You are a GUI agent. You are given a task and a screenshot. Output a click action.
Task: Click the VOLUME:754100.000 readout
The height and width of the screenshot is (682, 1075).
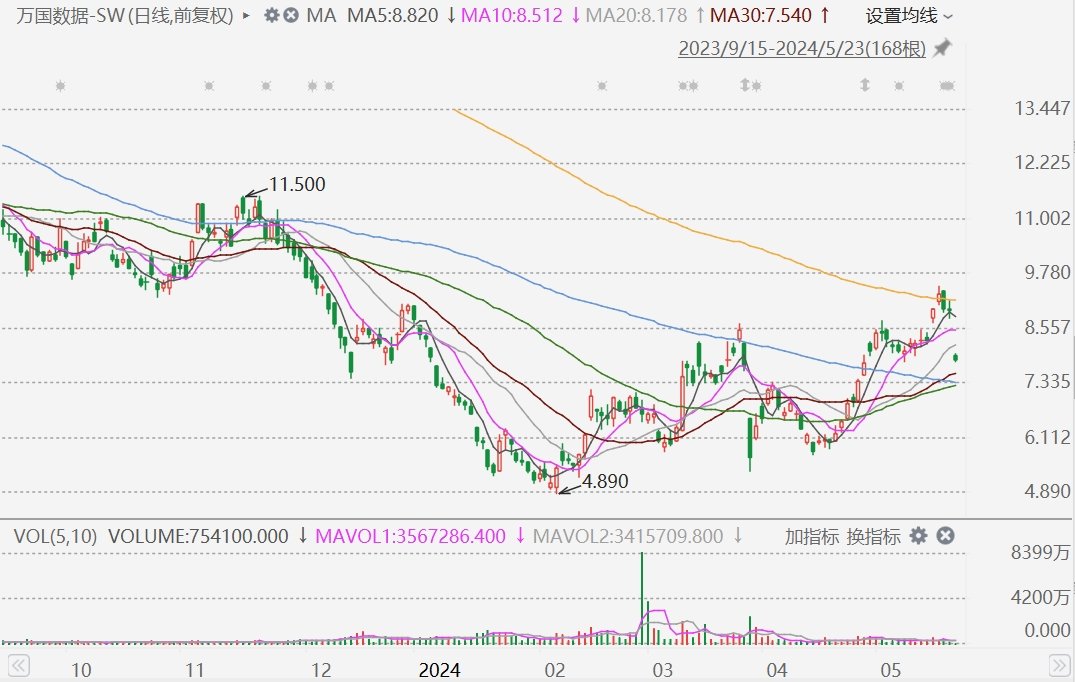[198, 536]
